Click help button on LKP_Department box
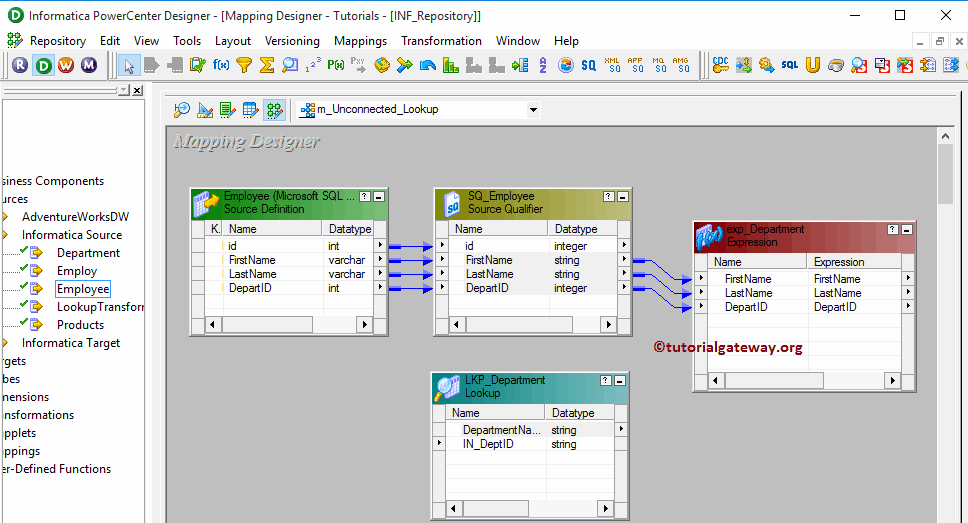The width and height of the screenshot is (968, 523). click(x=606, y=380)
